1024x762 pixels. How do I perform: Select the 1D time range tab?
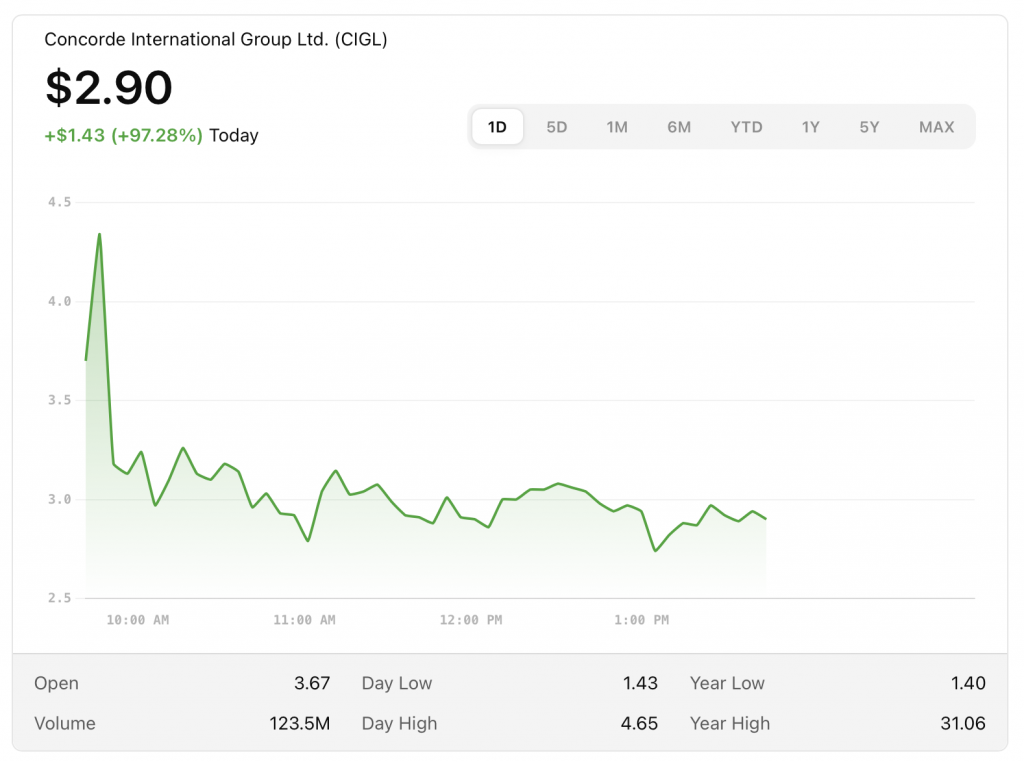(497, 127)
